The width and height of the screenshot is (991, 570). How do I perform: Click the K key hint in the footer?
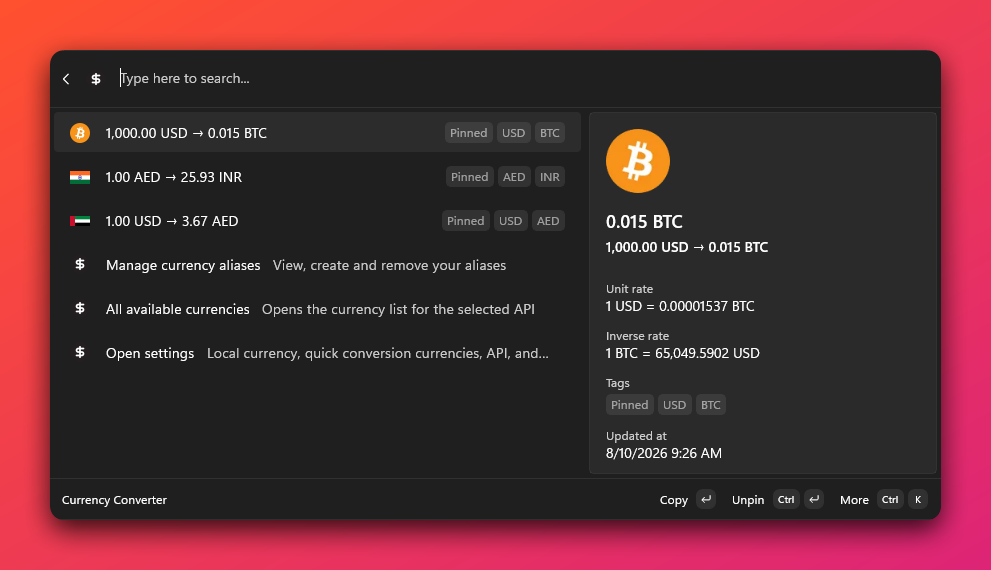918,499
